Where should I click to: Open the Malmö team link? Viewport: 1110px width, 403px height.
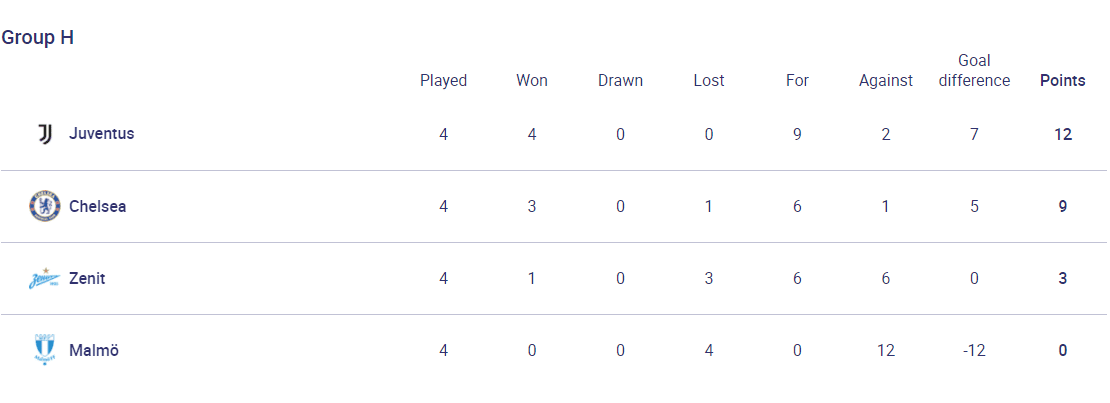pos(93,351)
